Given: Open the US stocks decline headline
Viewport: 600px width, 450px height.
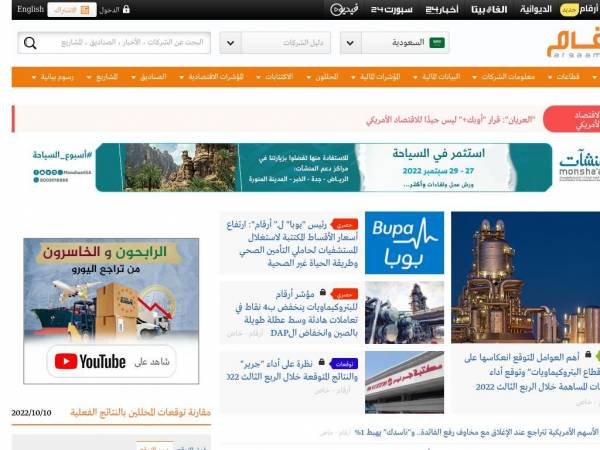Looking at the screenshot, I should click(476, 432).
